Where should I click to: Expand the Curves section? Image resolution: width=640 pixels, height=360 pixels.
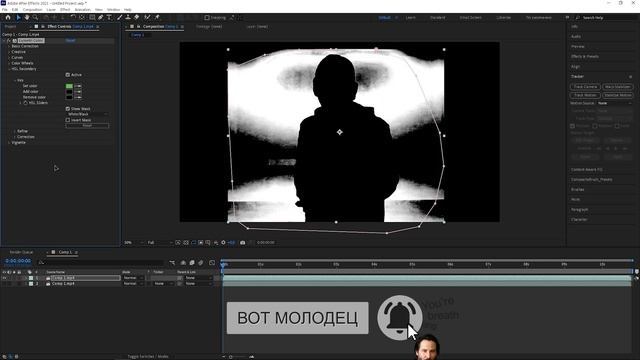[9, 58]
